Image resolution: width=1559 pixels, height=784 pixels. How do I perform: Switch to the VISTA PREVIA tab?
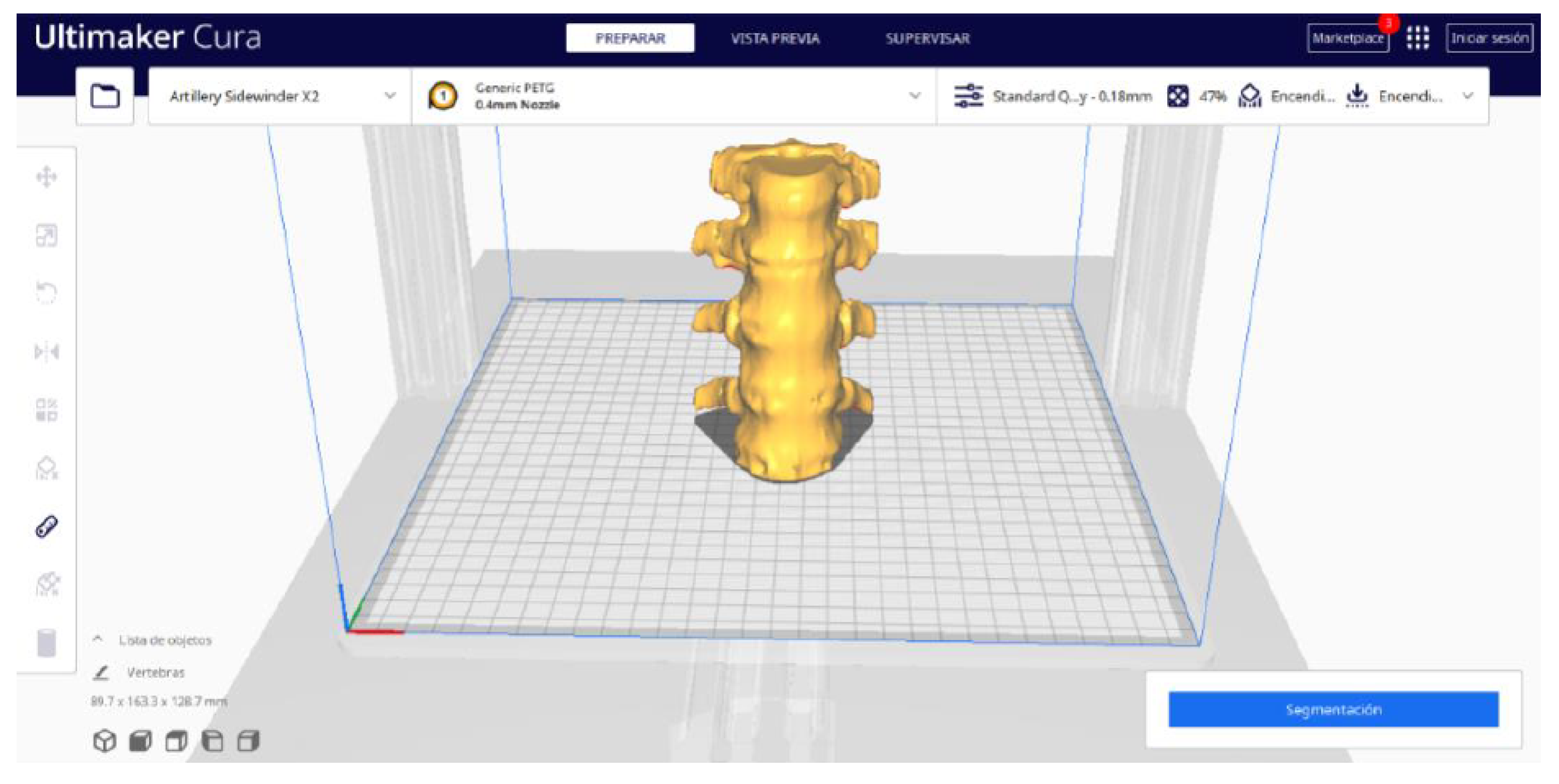tap(775, 39)
